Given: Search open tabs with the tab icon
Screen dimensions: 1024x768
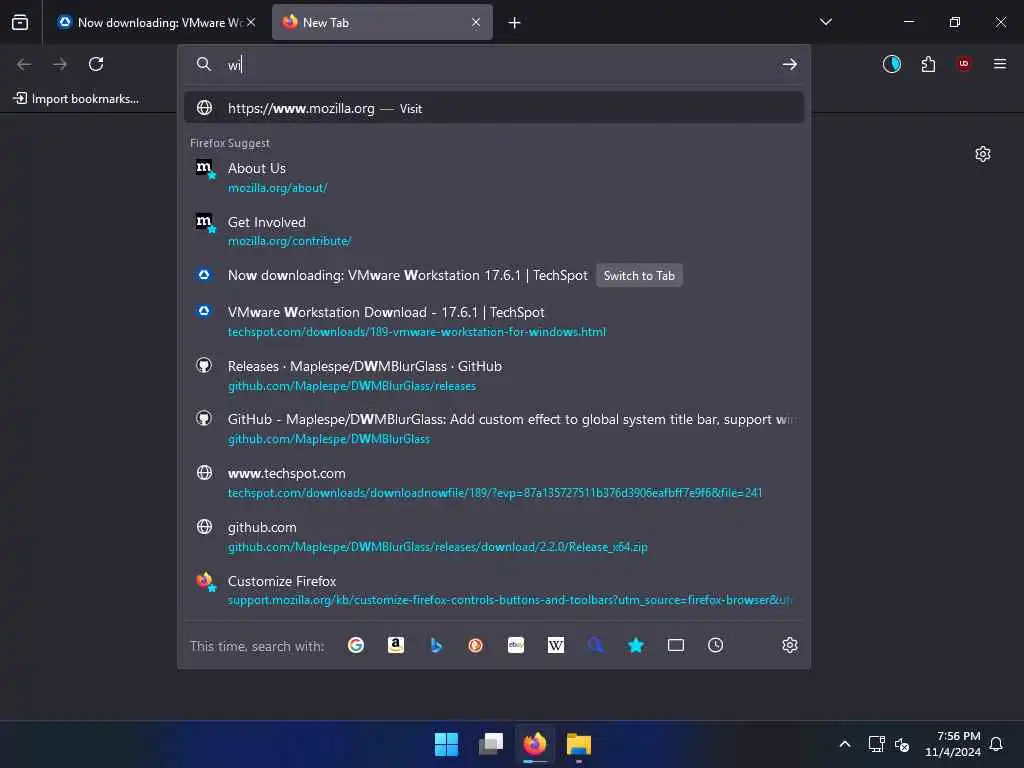Looking at the screenshot, I should click(x=676, y=645).
